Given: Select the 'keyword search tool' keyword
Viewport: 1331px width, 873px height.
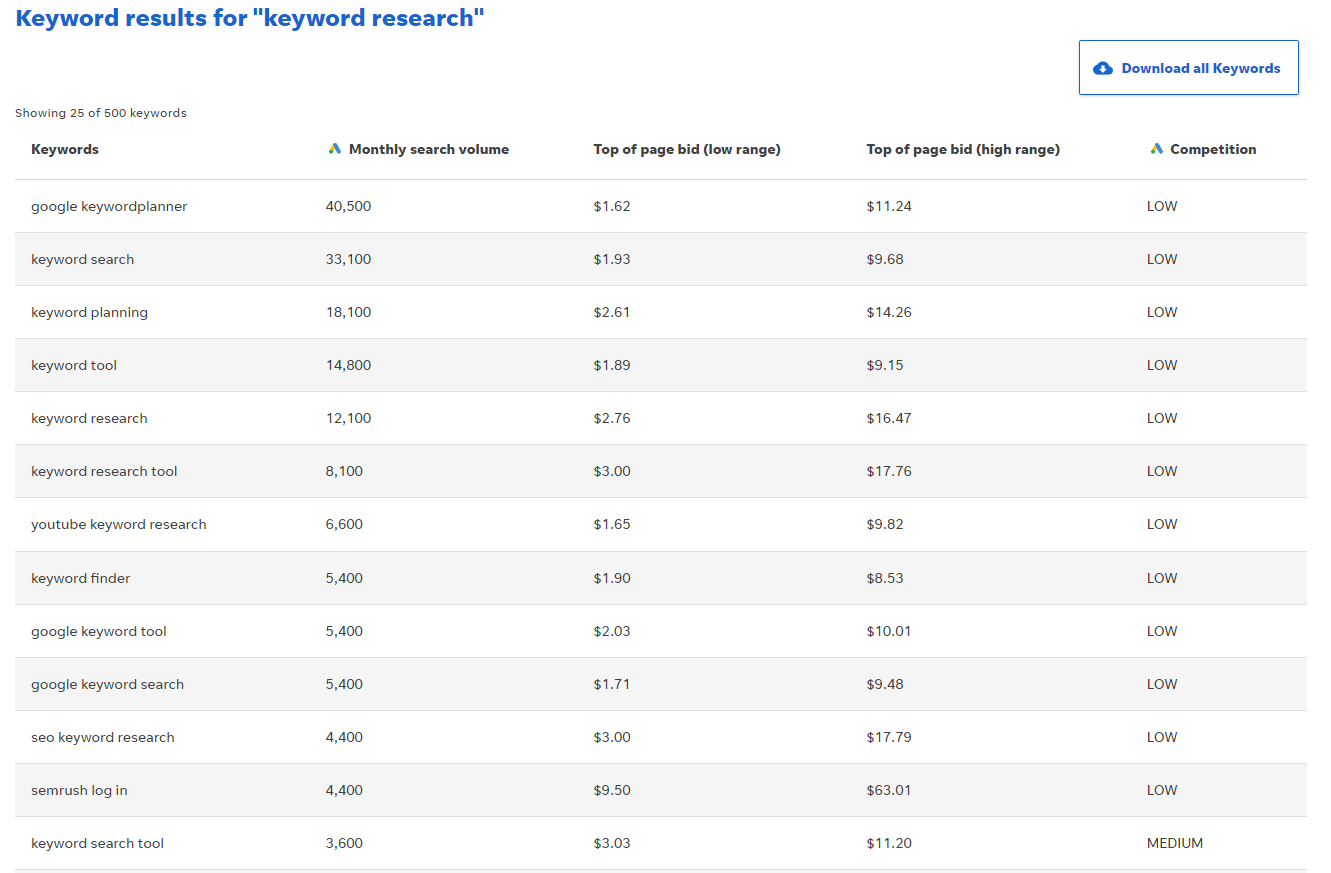Looking at the screenshot, I should point(97,843).
